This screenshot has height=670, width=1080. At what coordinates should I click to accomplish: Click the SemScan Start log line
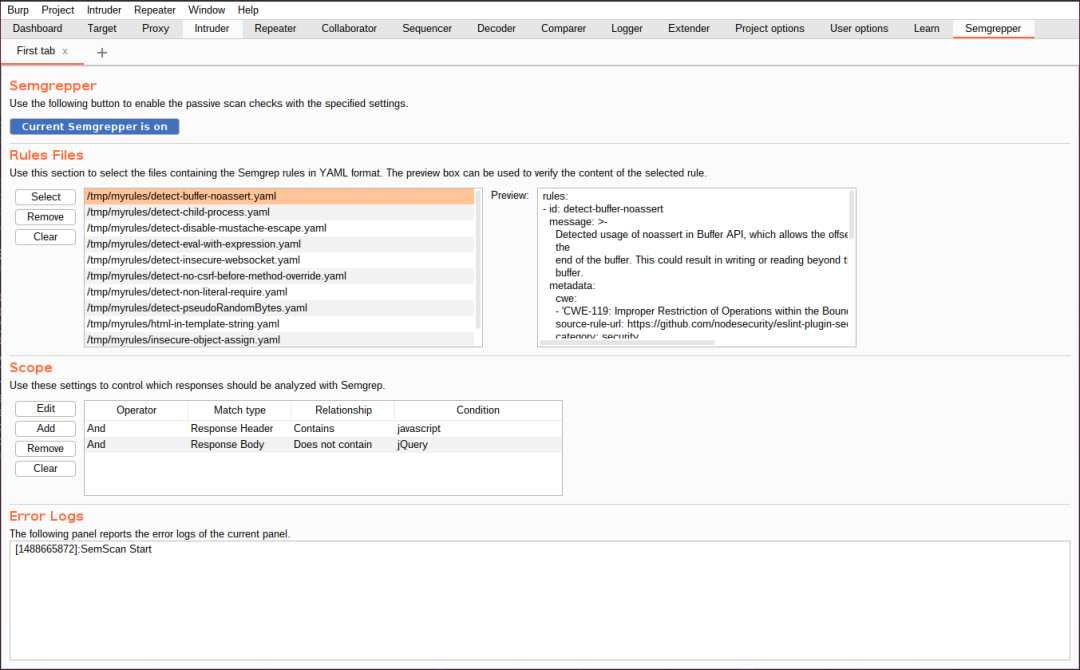pyautogui.click(x=83, y=549)
